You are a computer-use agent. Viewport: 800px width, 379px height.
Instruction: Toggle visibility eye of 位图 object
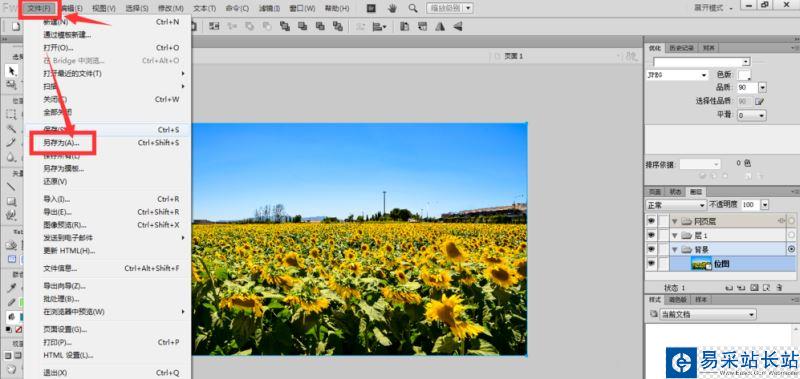tap(651, 264)
